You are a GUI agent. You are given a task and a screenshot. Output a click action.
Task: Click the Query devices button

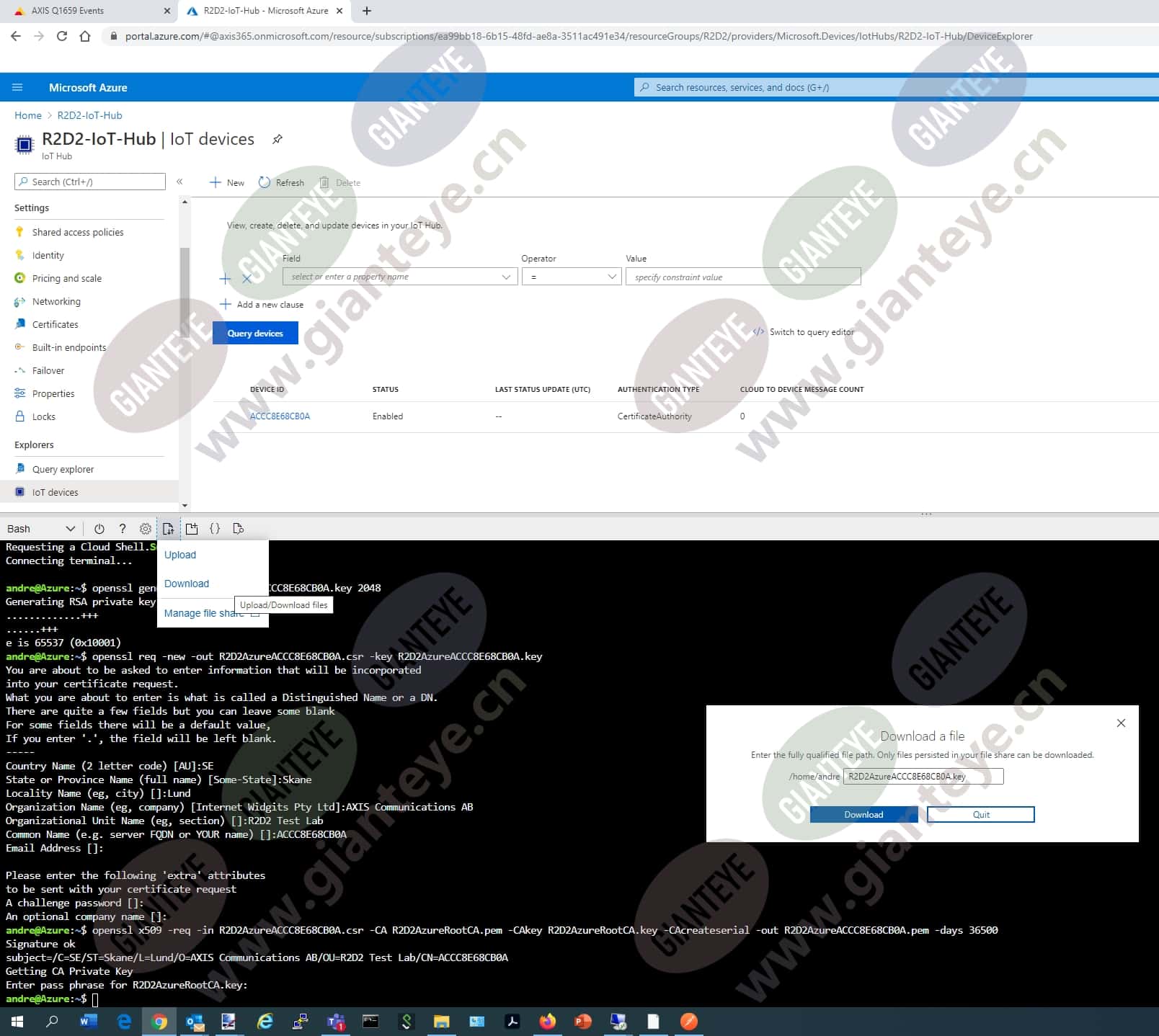coord(255,333)
